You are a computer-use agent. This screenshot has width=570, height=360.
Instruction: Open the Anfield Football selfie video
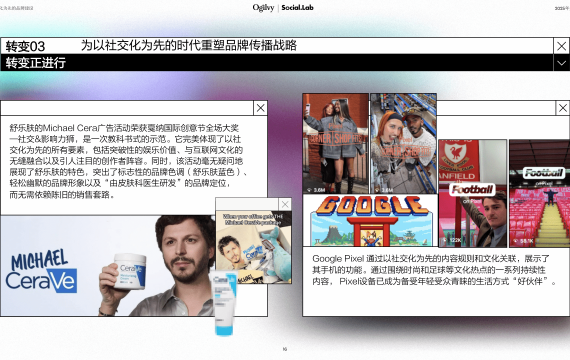[x=473, y=193]
